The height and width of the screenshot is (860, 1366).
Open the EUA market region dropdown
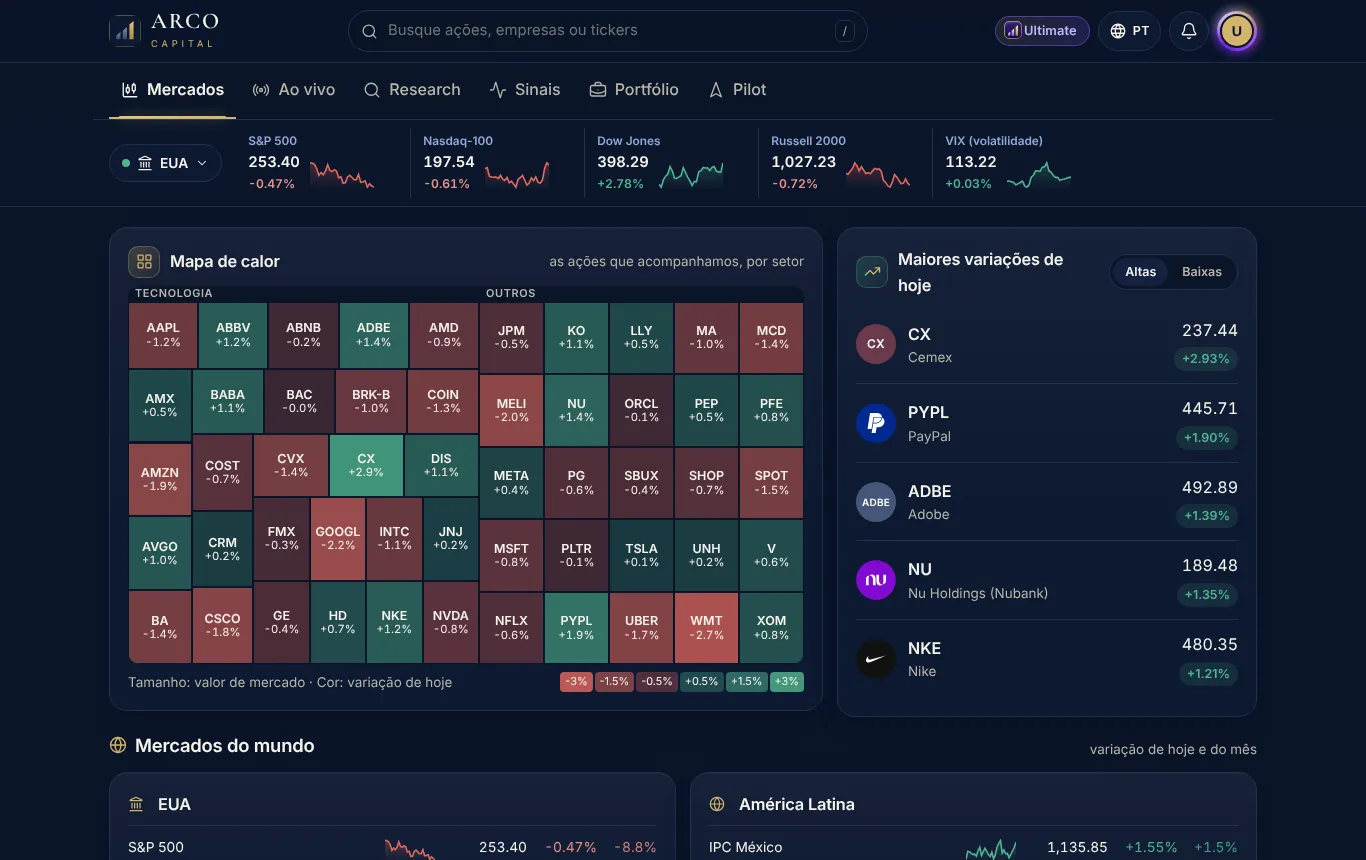click(165, 163)
